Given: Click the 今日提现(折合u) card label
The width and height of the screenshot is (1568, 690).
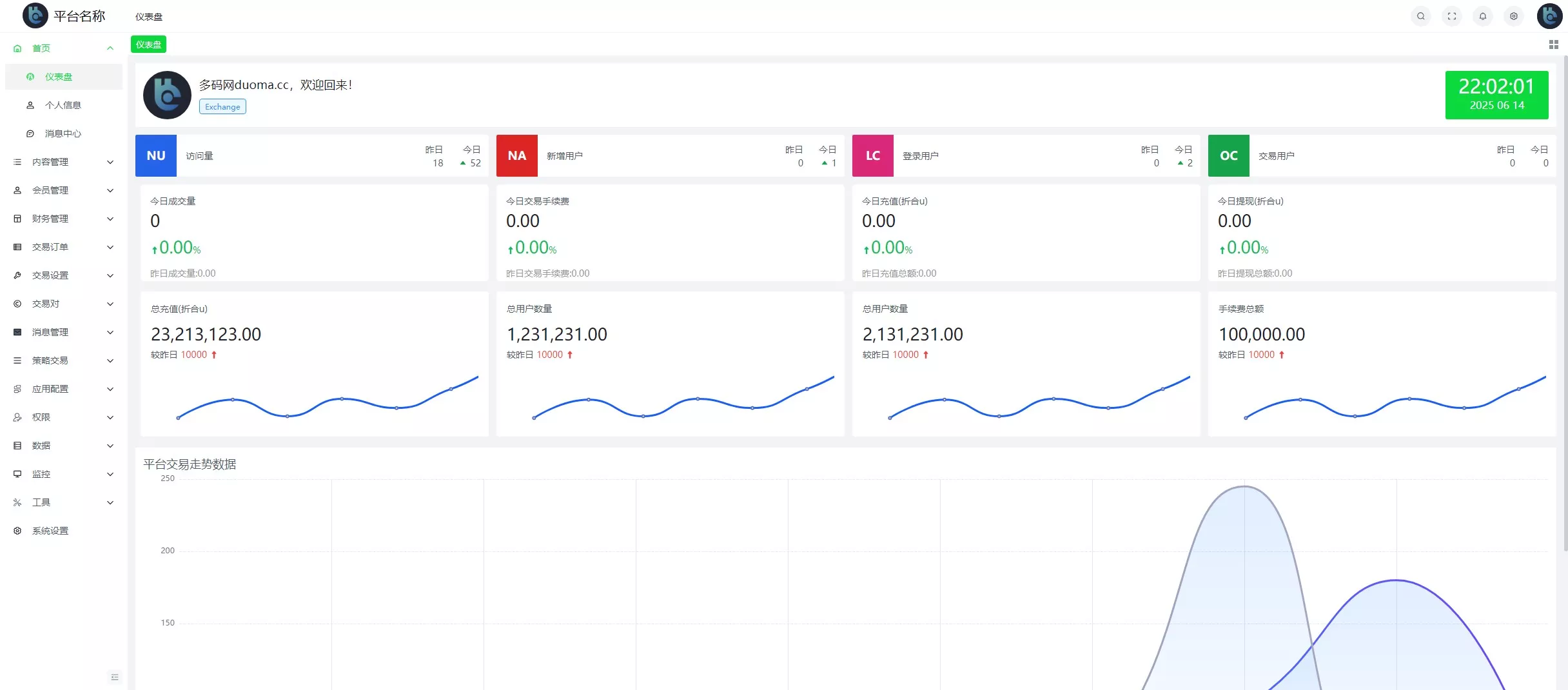Looking at the screenshot, I should (x=1250, y=201).
